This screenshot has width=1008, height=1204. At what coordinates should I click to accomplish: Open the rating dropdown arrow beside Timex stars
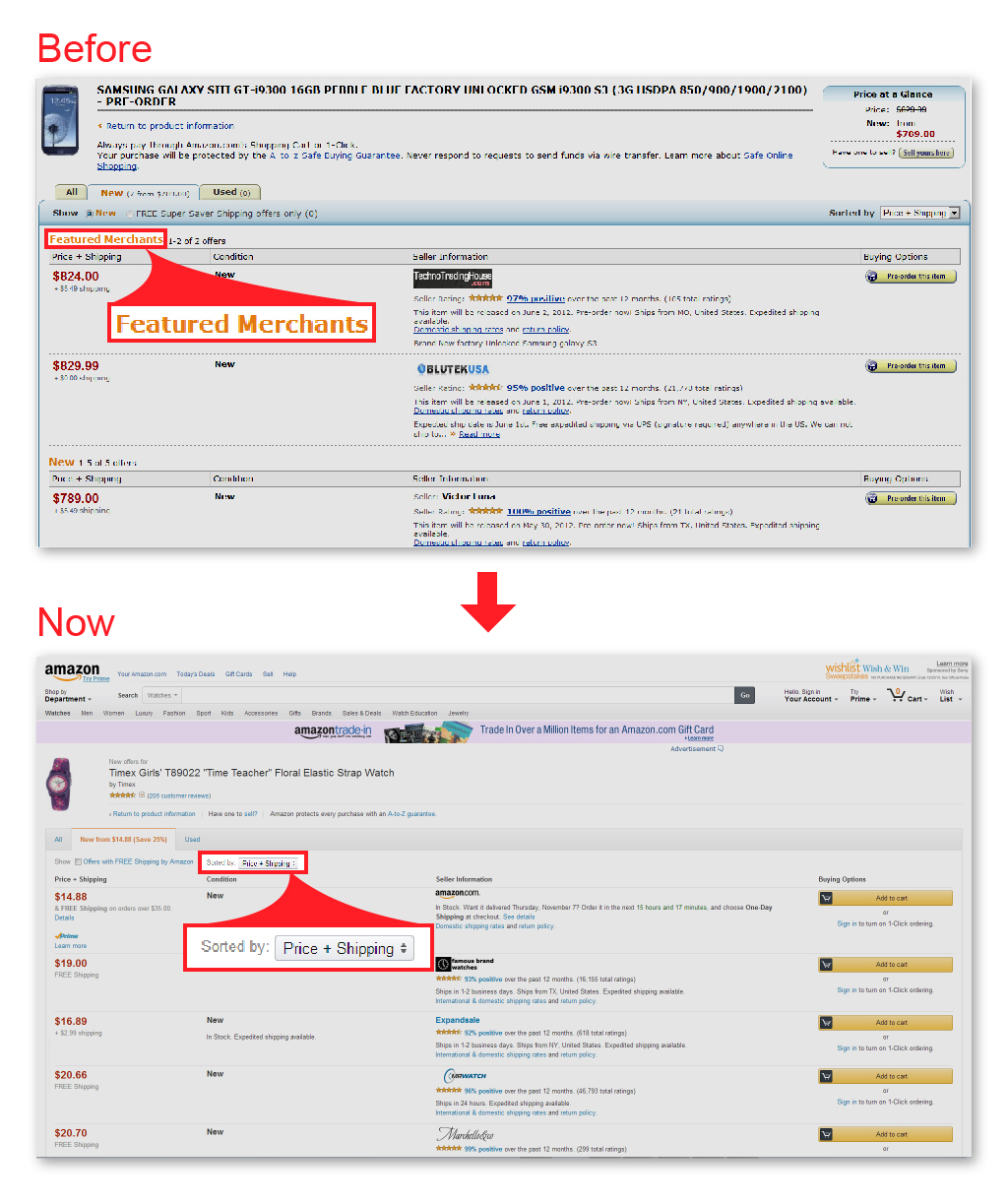click(142, 795)
